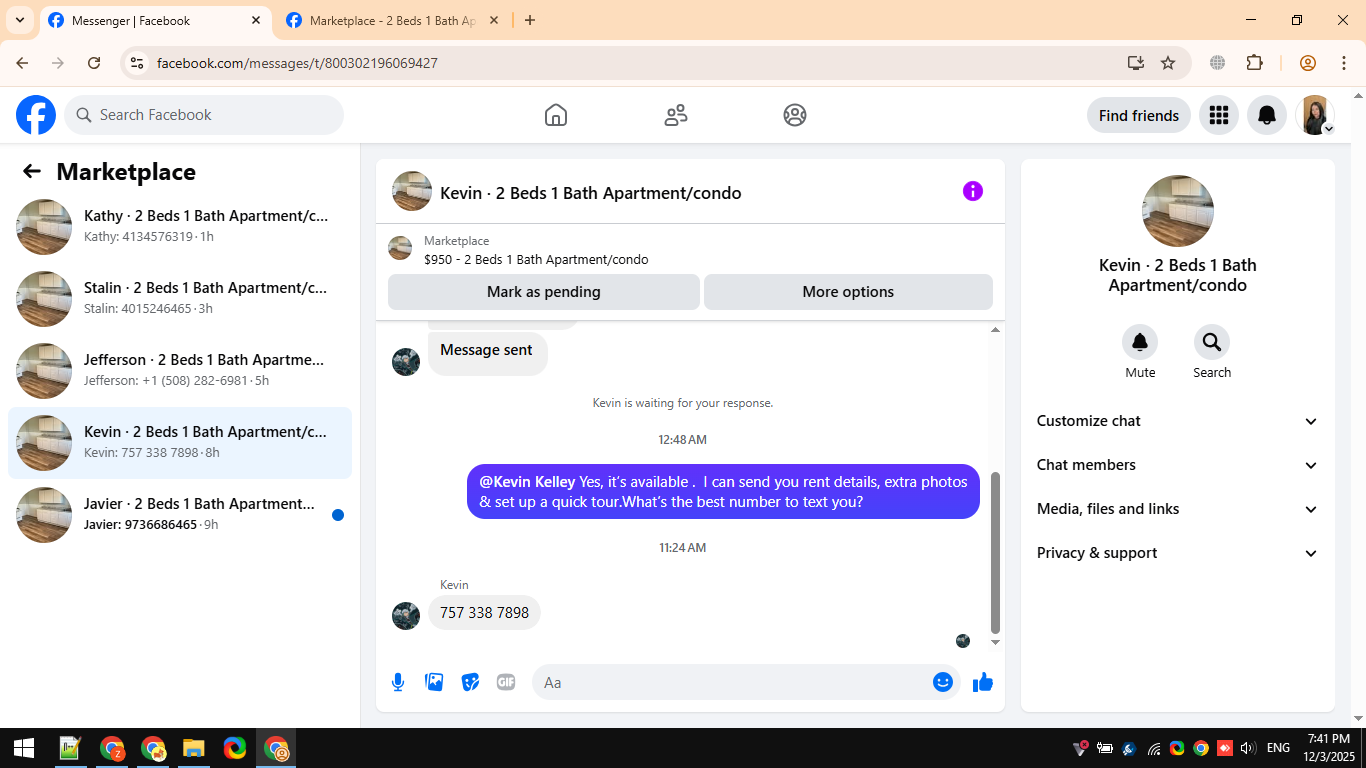Click Mark as pending button
This screenshot has height=768, width=1366.
click(544, 292)
